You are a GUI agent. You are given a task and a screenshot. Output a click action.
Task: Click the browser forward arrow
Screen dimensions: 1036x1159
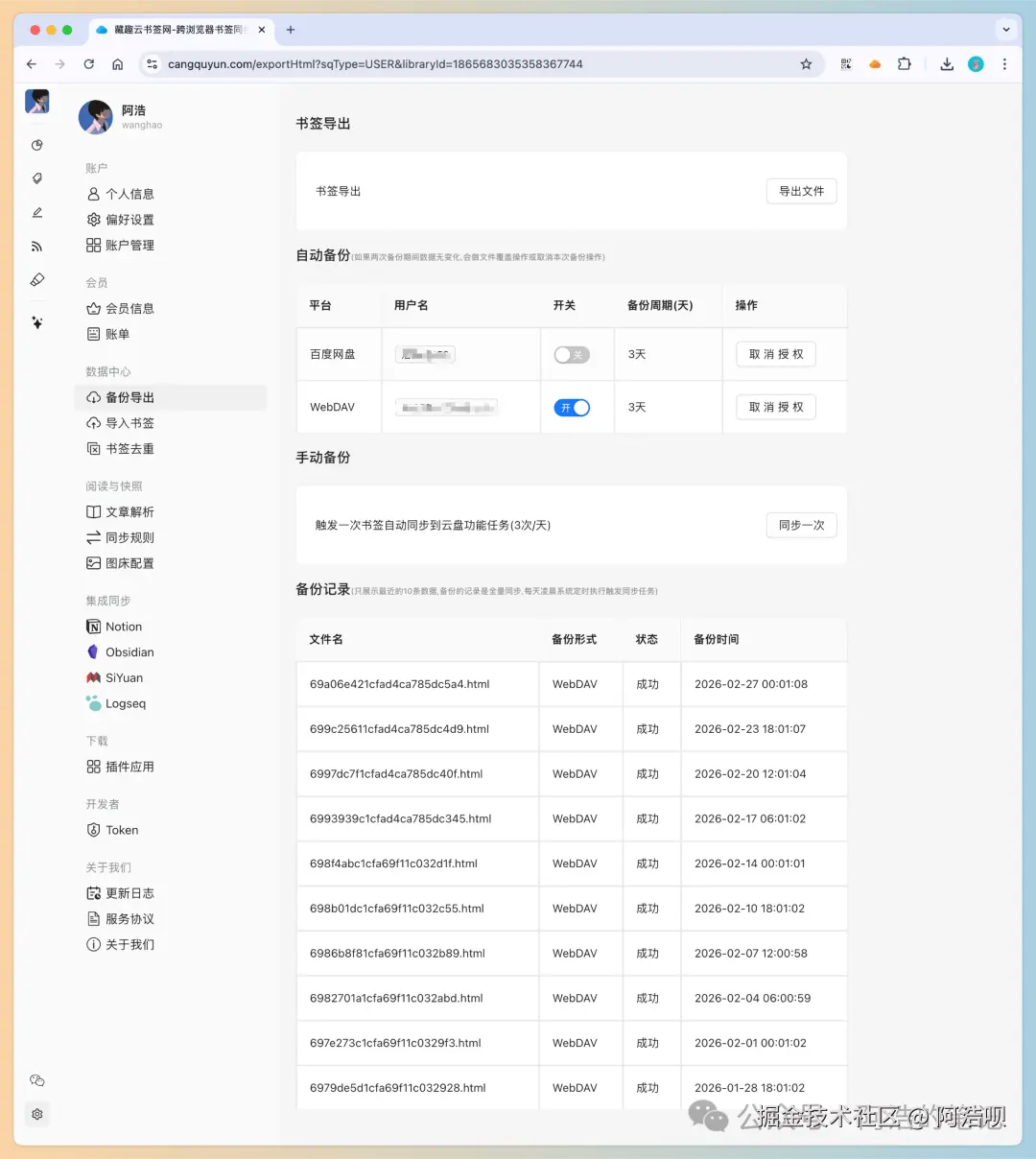(60, 64)
